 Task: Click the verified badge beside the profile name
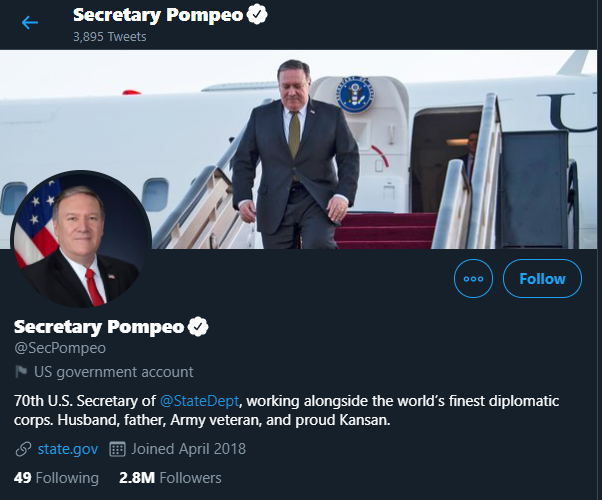pos(199,327)
